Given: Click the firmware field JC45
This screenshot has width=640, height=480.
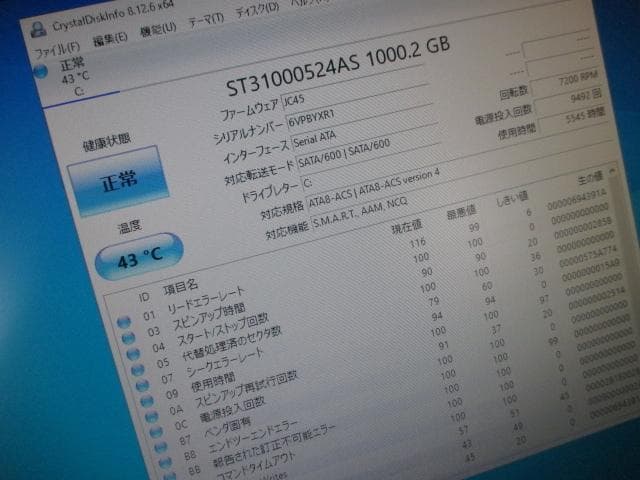Looking at the screenshot, I should tap(352, 87).
